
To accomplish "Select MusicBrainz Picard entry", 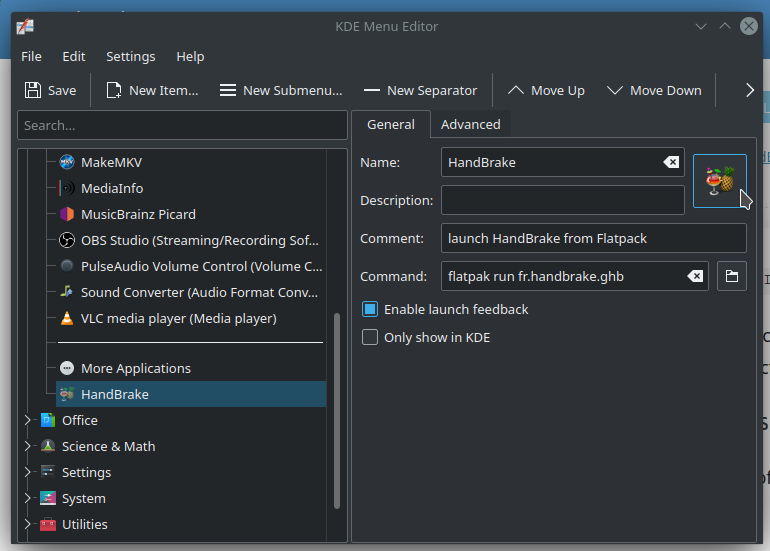I will (x=138, y=214).
